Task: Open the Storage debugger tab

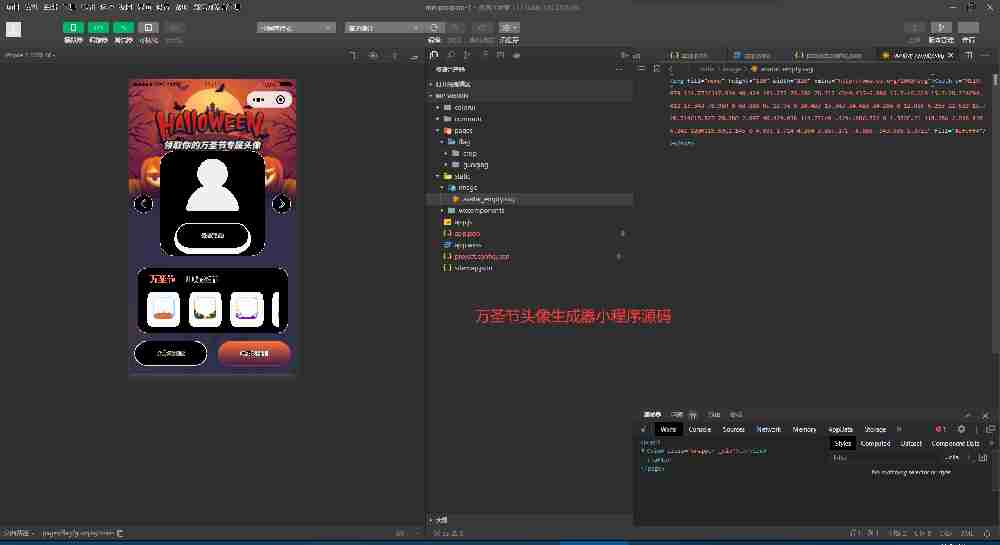Action: (x=875, y=429)
